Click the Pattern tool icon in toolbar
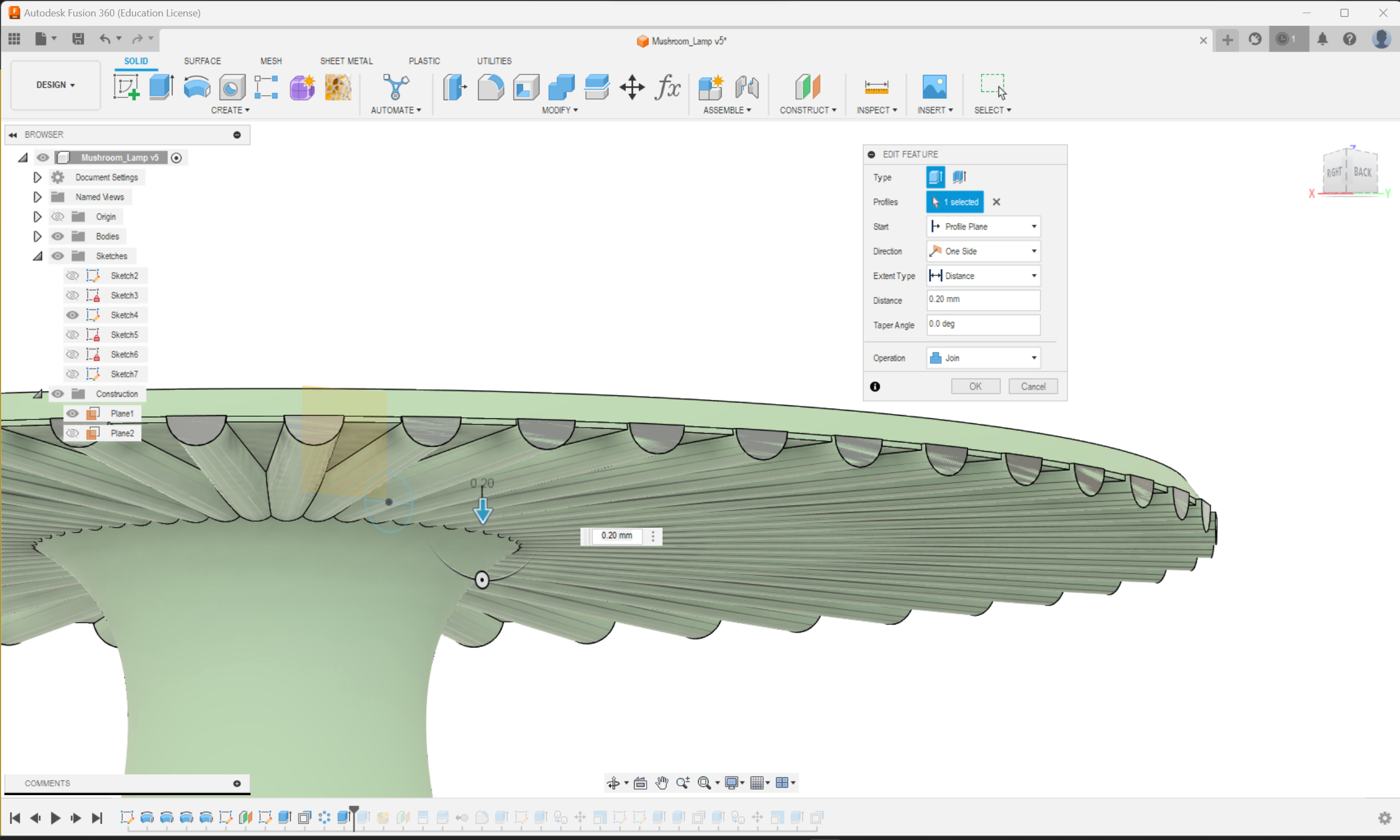Image resolution: width=1400 pixels, height=840 pixels. (266, 87)
